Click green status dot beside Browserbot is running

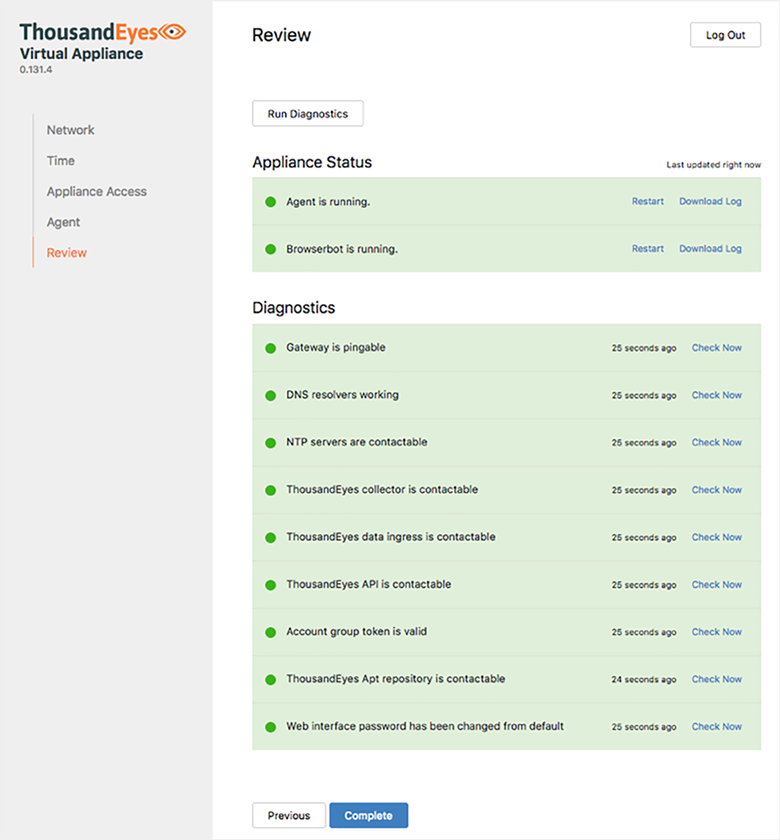point(270,249)
